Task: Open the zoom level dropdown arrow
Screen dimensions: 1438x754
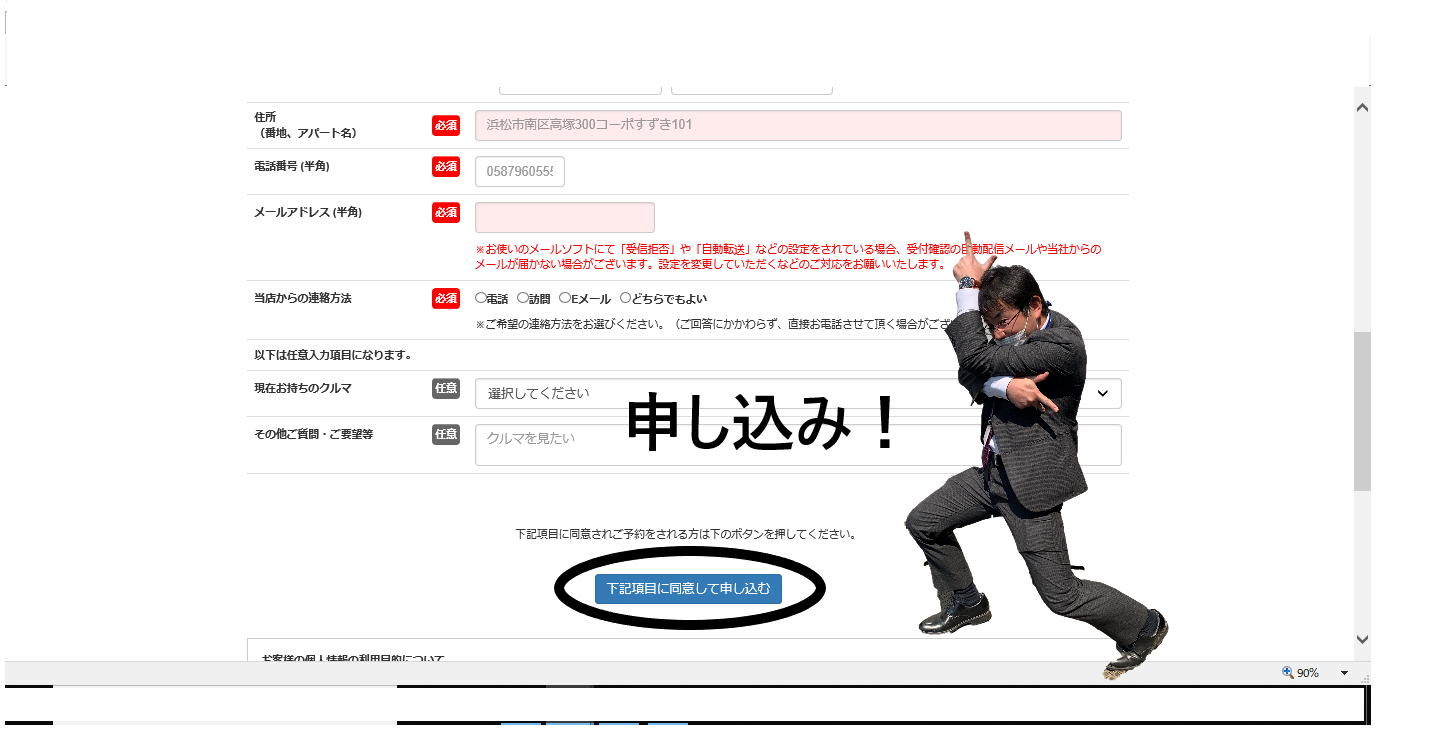Action: coord(1344,673)
